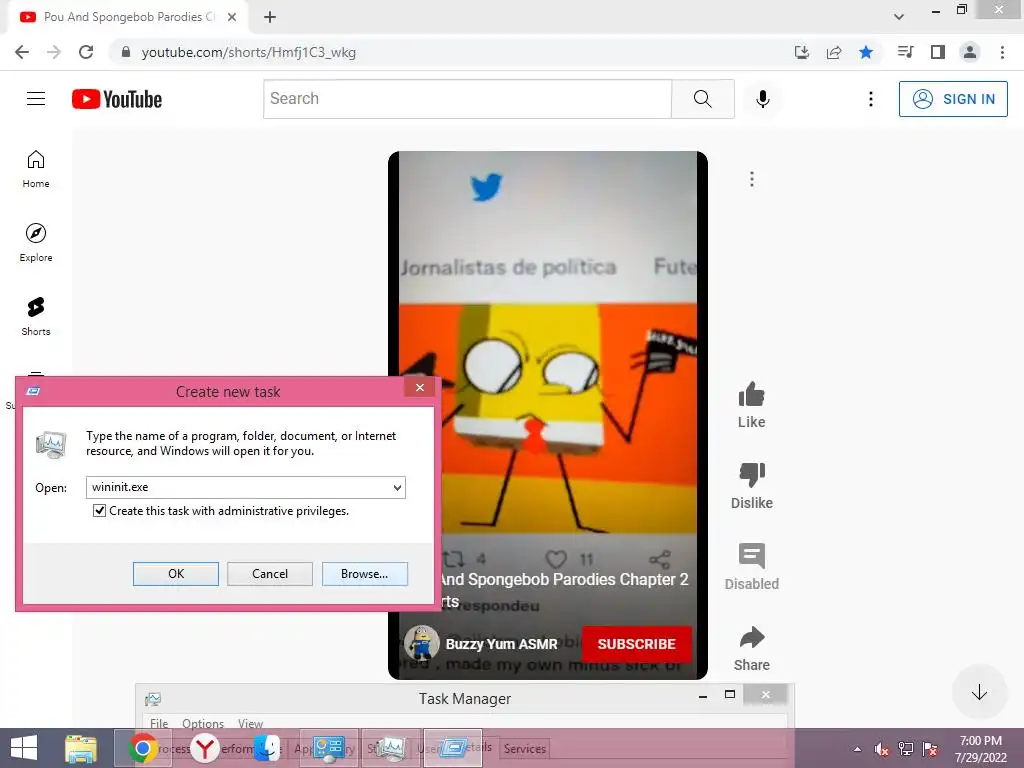The height and width of the screenshot is (768, 1024).
Task: Open the Windows Start button
Action: (x=24, y=748)
